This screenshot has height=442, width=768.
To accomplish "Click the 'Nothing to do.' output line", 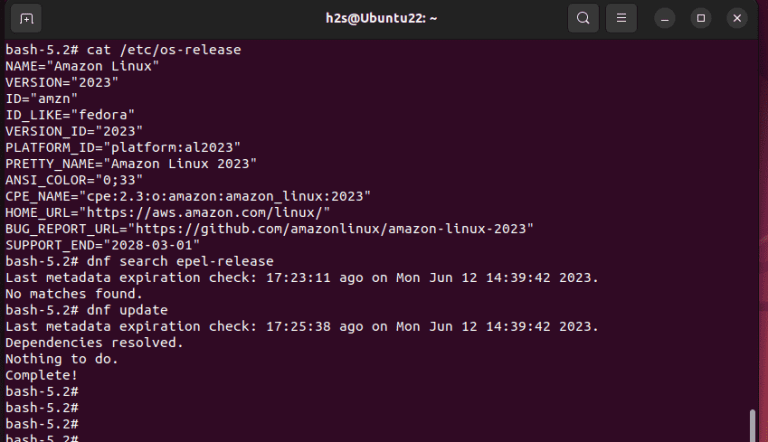I will pos(62,358).
